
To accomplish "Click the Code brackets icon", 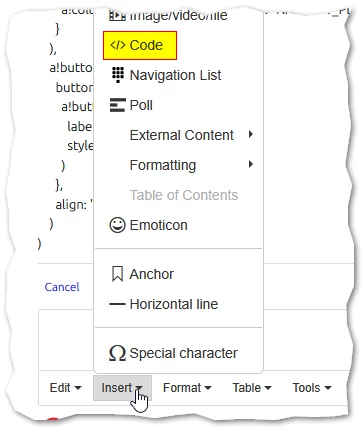I will 118,45.
